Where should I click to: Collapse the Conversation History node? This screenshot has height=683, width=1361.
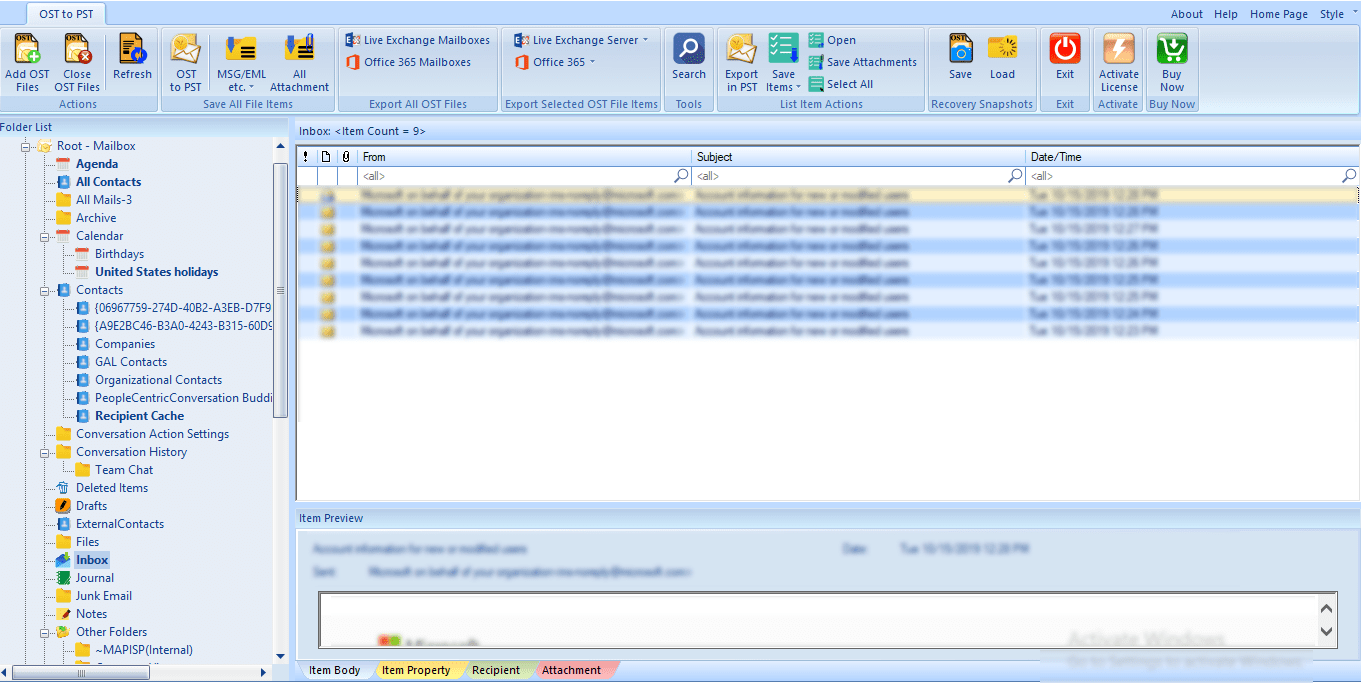[x=45, y=452]
